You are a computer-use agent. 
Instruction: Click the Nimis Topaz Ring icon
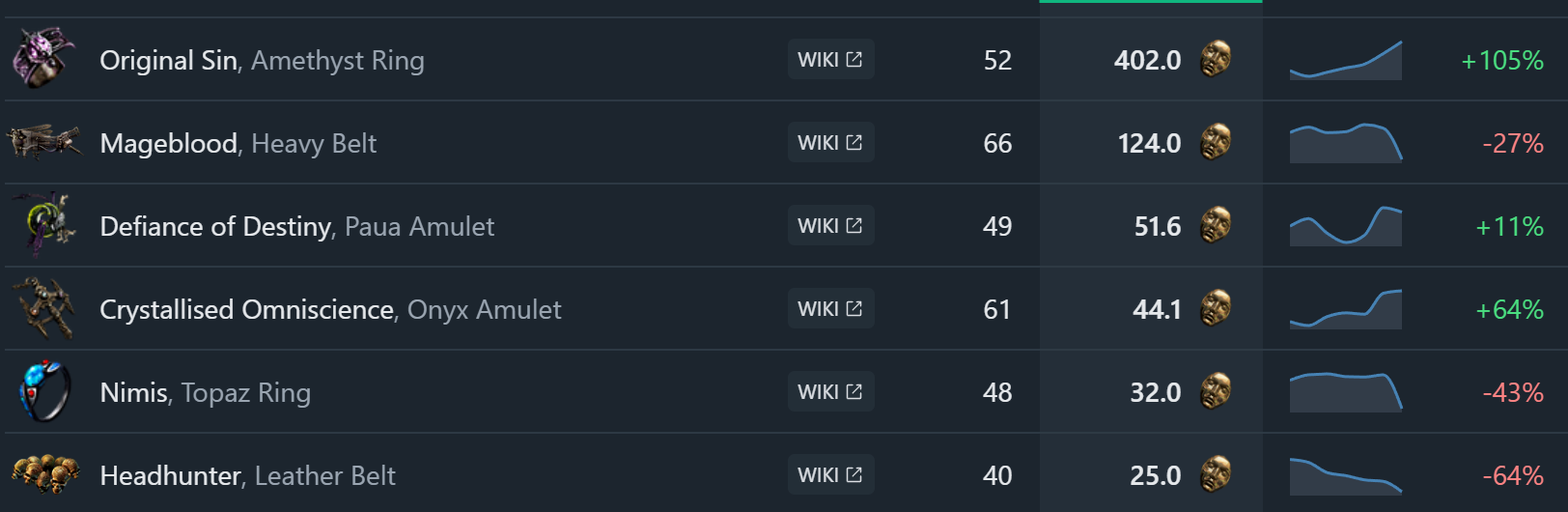point(44,391)
